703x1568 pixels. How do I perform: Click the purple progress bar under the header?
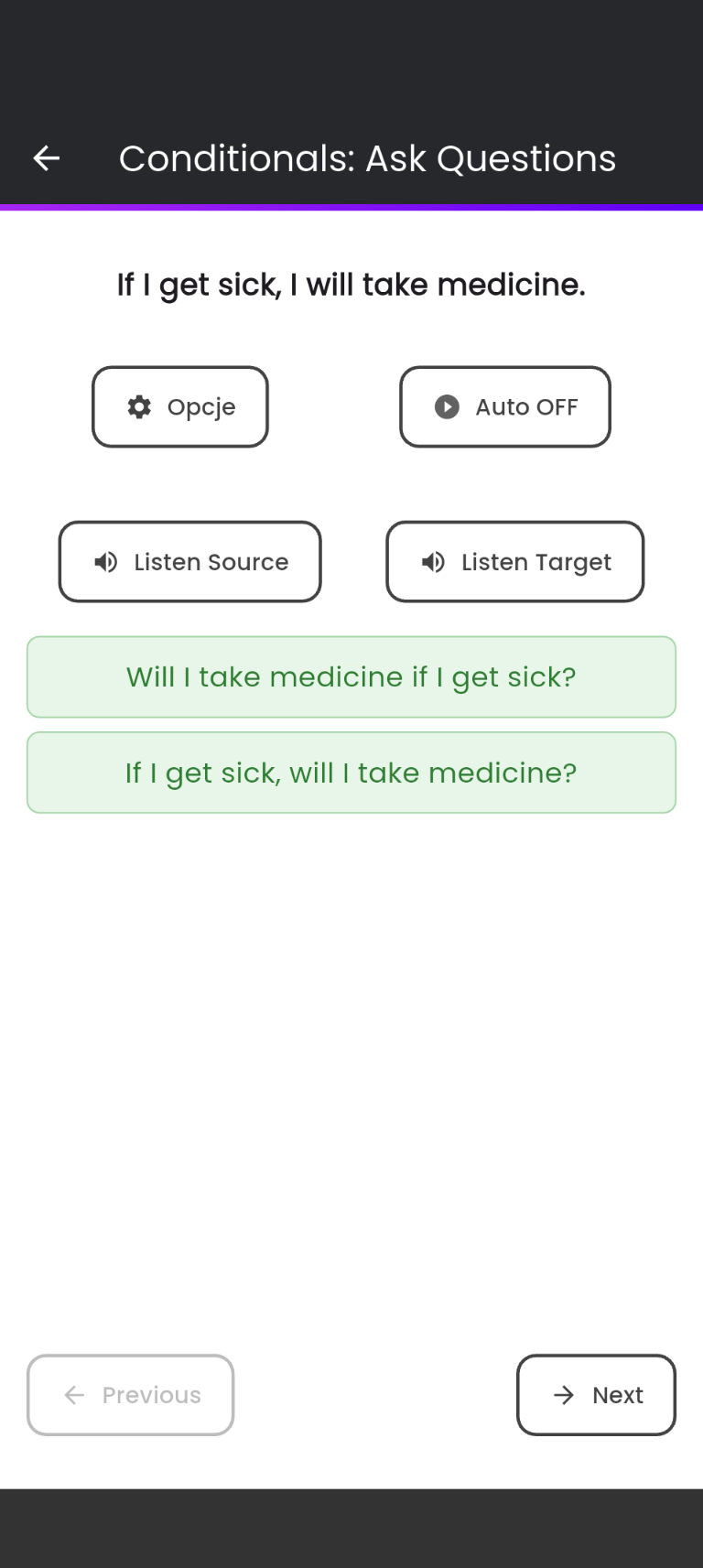click(x=351, y=208)
